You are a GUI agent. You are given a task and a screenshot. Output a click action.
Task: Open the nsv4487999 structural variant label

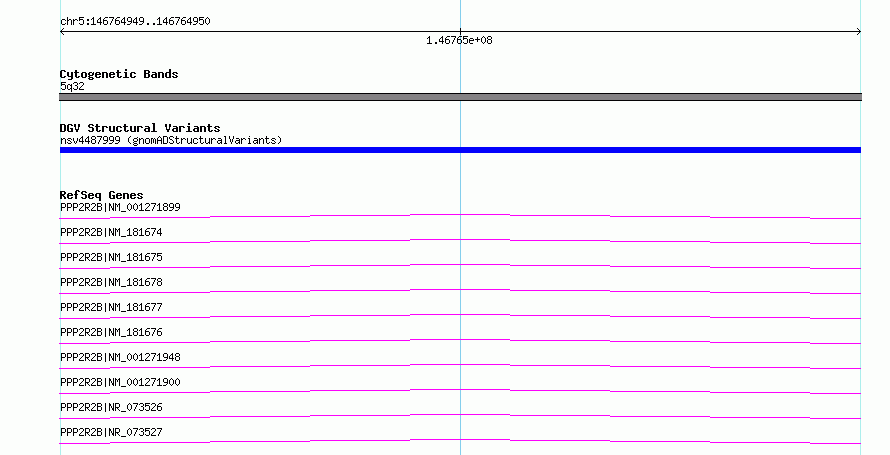171,140
